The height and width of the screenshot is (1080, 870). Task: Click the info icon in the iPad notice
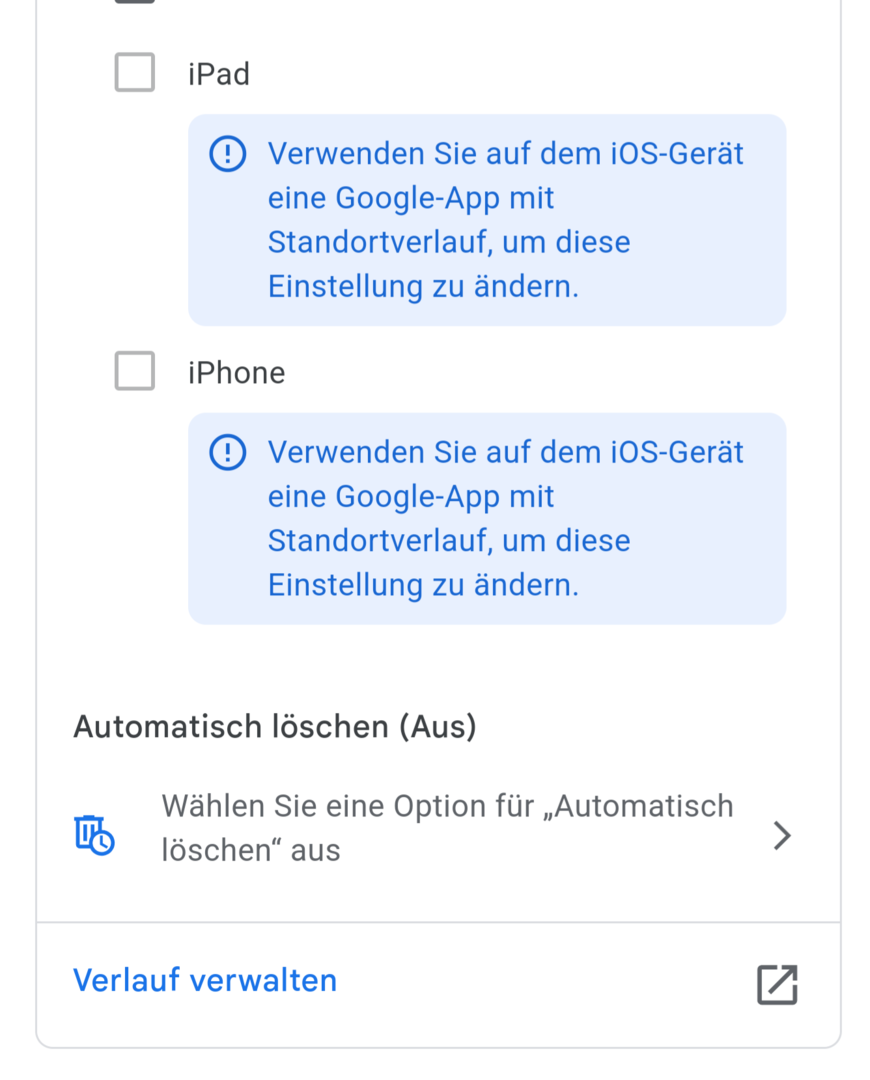click(x=227, y=154)
